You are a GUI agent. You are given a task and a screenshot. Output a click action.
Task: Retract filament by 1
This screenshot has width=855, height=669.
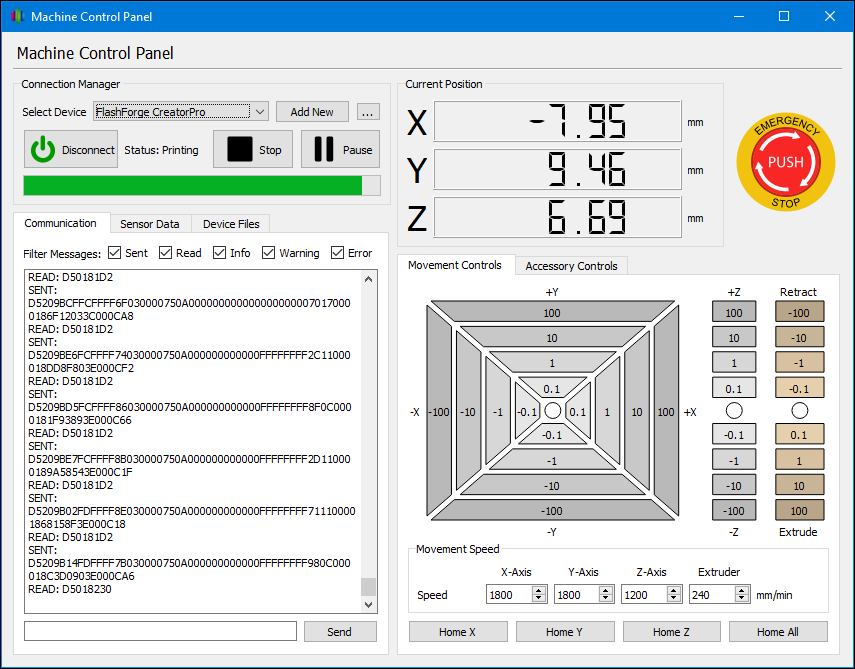(799, 363)
